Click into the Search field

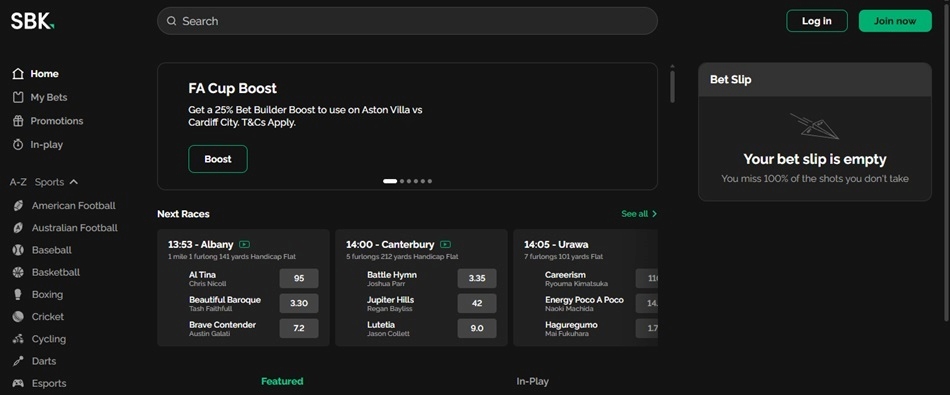coord(407,21)
